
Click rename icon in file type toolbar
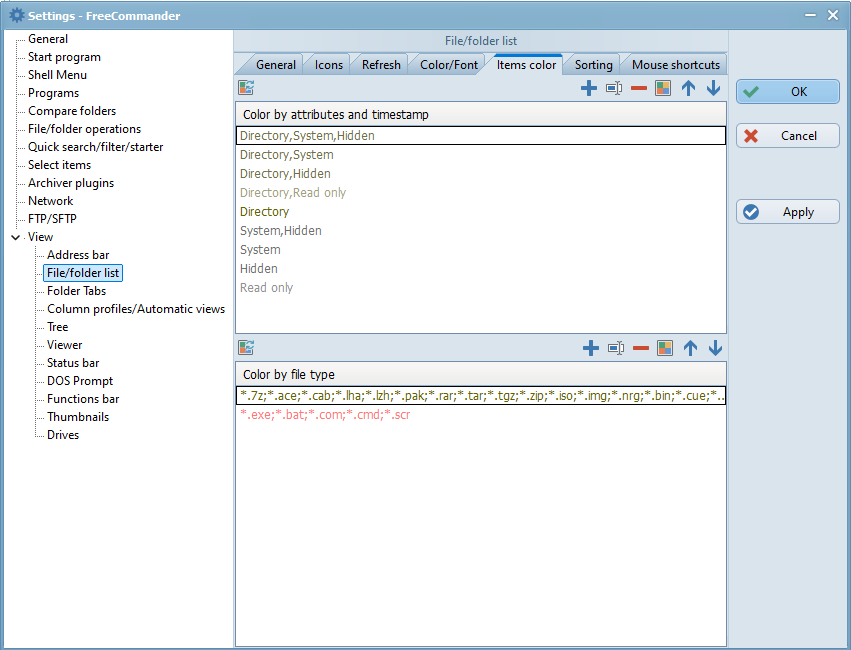click(616, 348)
